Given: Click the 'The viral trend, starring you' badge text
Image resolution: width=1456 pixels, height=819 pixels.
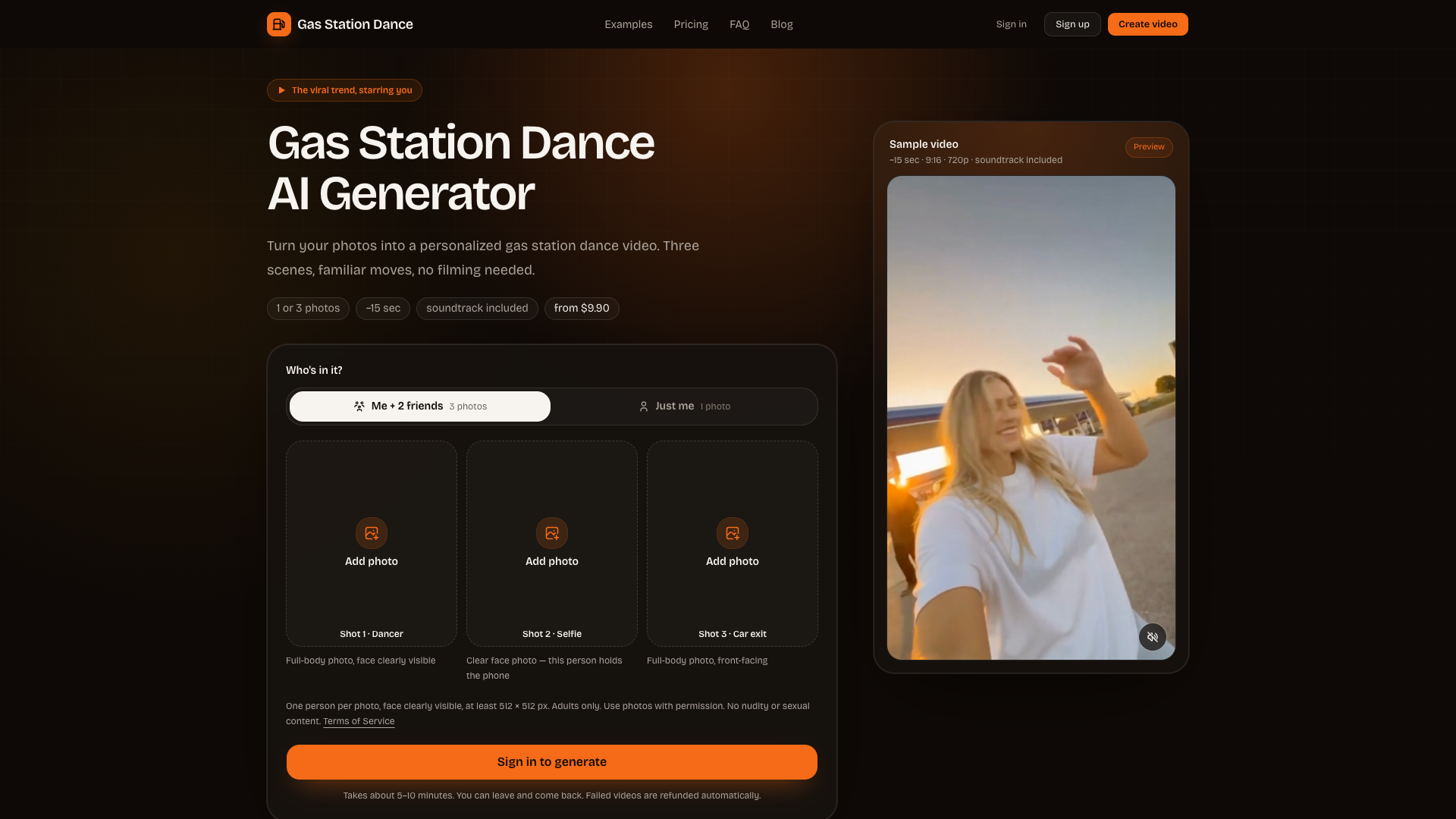Looking at the screenshot, I should [352, 90].
